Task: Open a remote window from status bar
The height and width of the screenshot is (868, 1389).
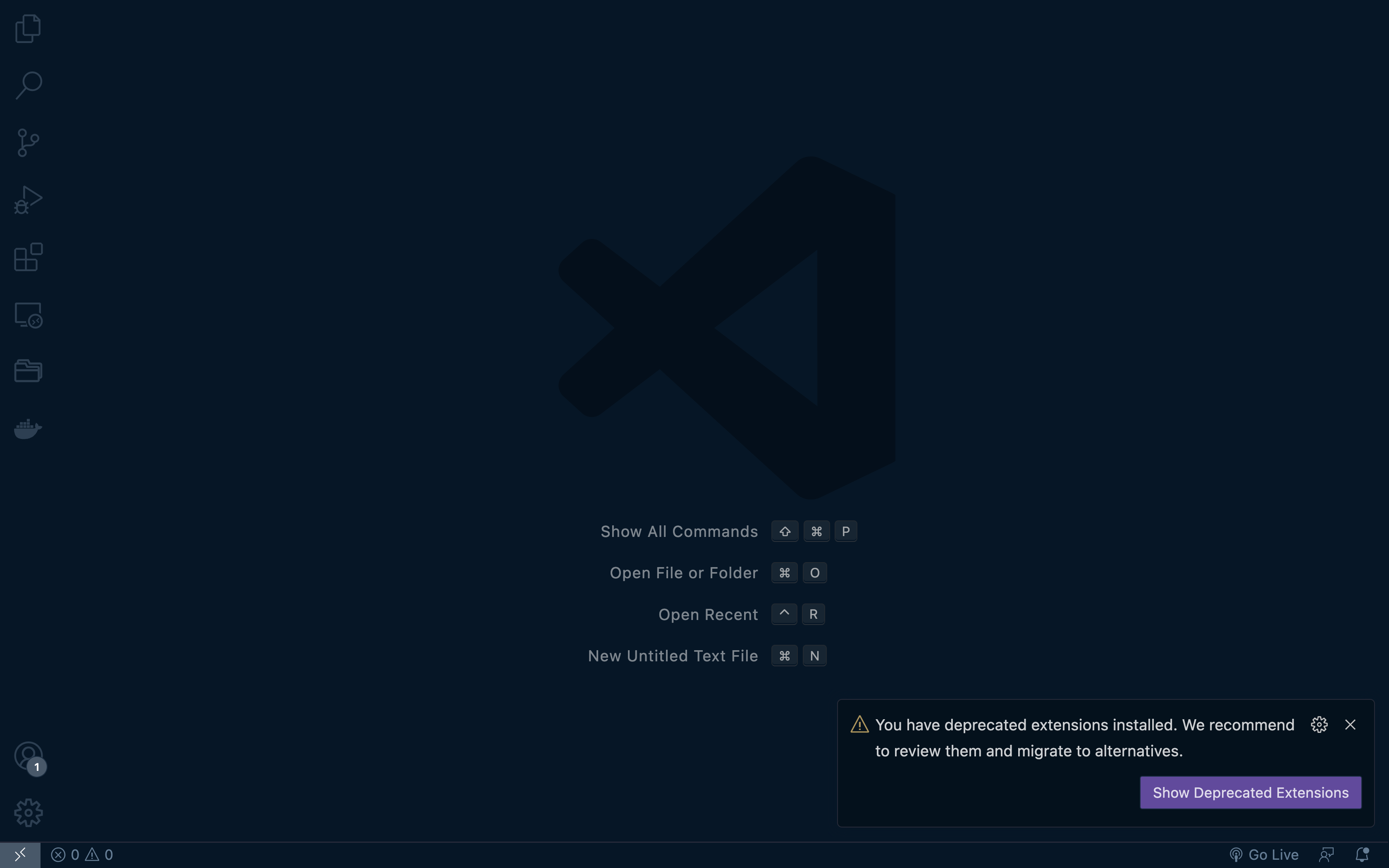Action: (20, 855)
